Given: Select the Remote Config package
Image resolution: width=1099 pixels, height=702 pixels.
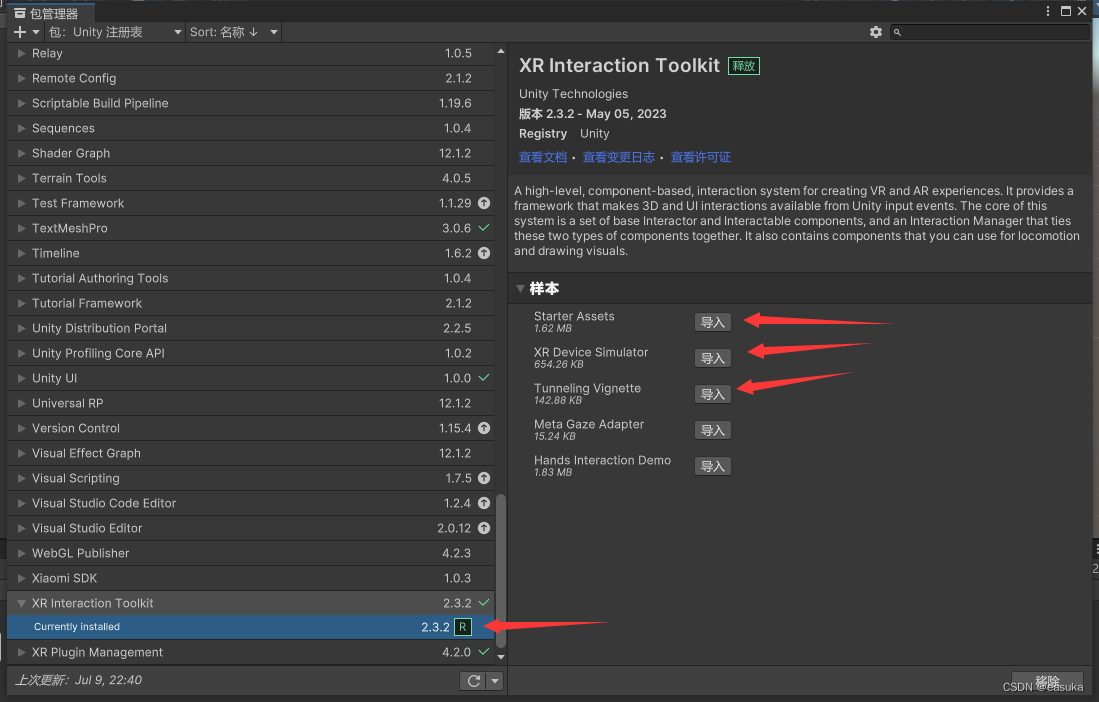Looking at the screenshot, I should coord(250,78).
